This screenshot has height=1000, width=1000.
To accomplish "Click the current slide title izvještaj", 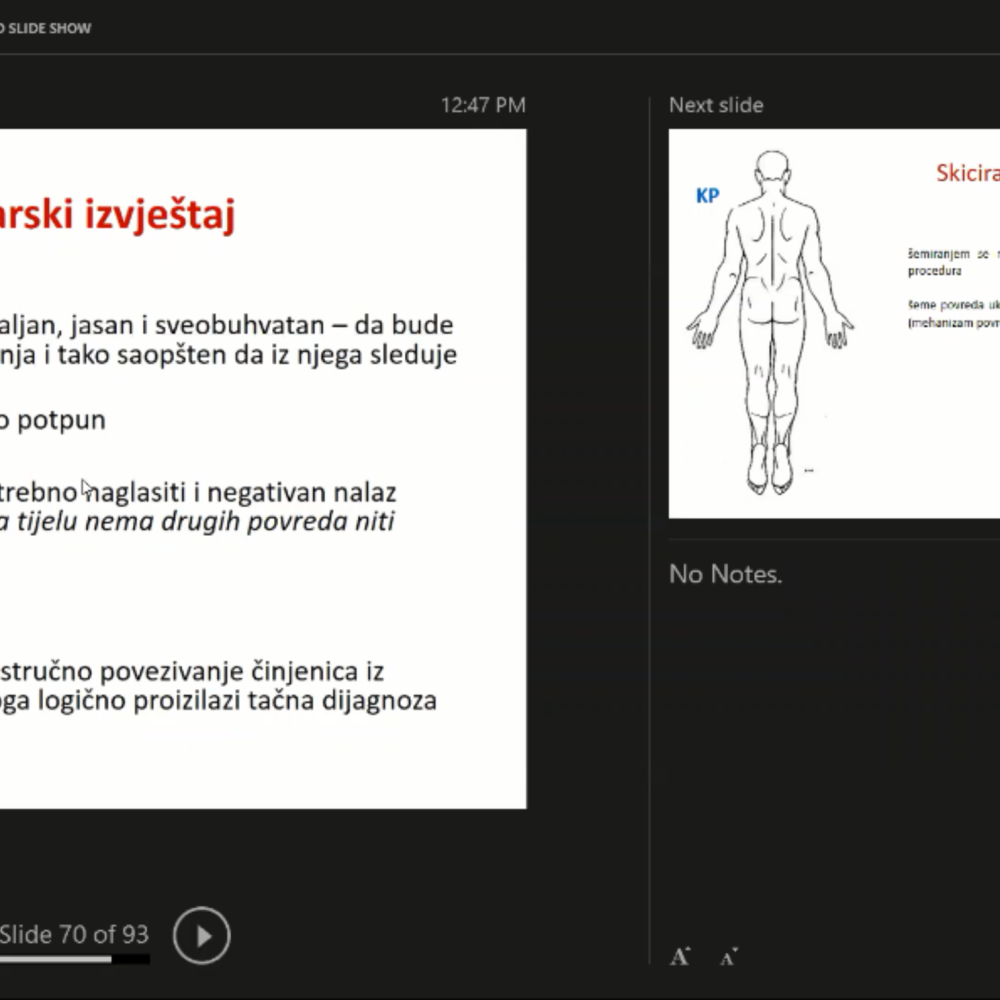I will (160, 214).
